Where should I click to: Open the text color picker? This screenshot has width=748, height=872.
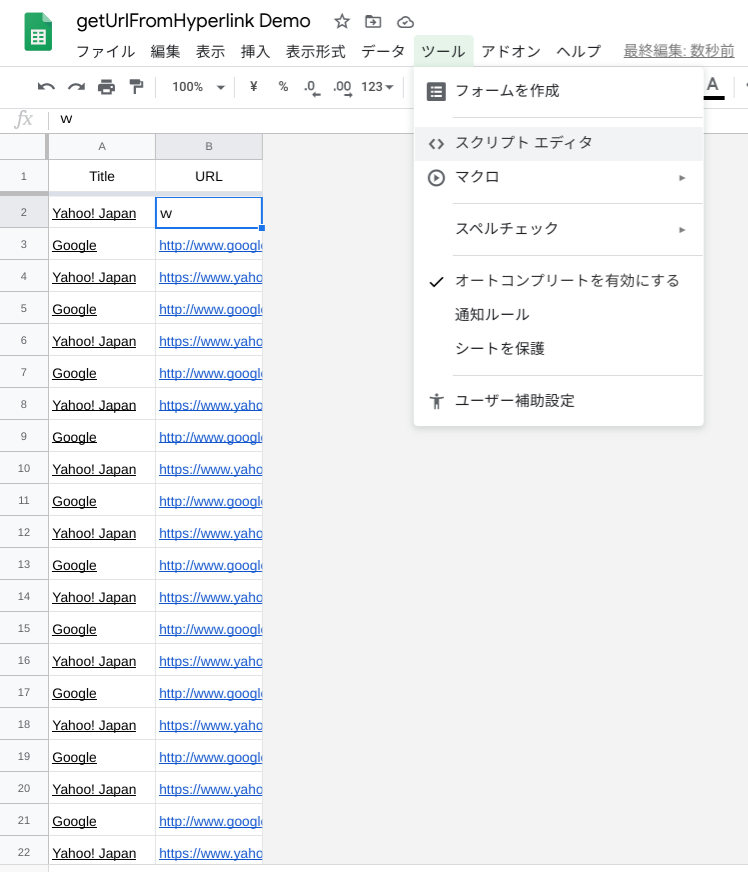tap(714, 88)
